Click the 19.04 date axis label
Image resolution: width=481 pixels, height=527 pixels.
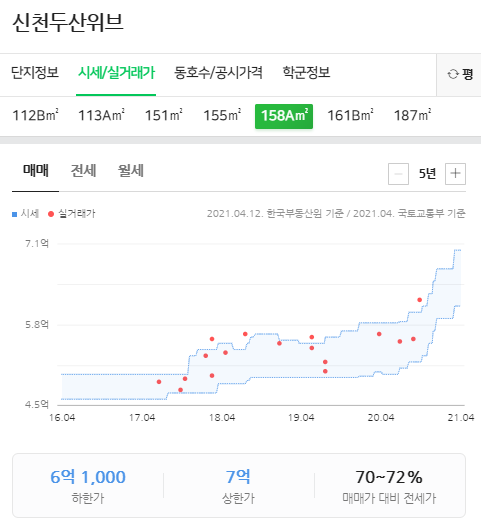click(301, 418)
